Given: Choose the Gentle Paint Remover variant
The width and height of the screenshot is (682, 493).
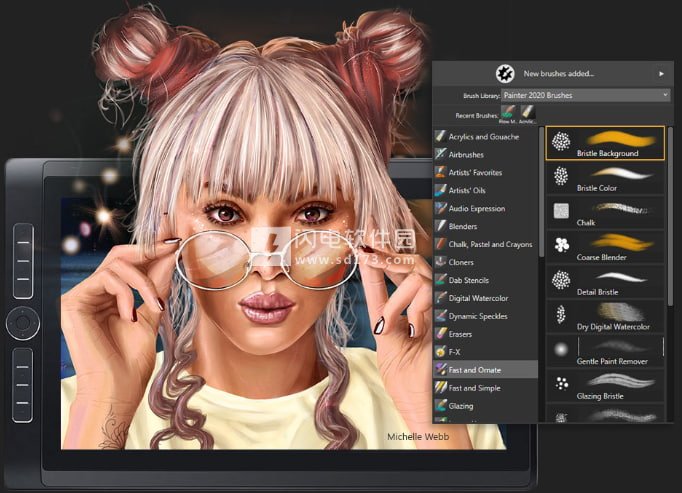Looking at the screenshot, I should 605,352.
